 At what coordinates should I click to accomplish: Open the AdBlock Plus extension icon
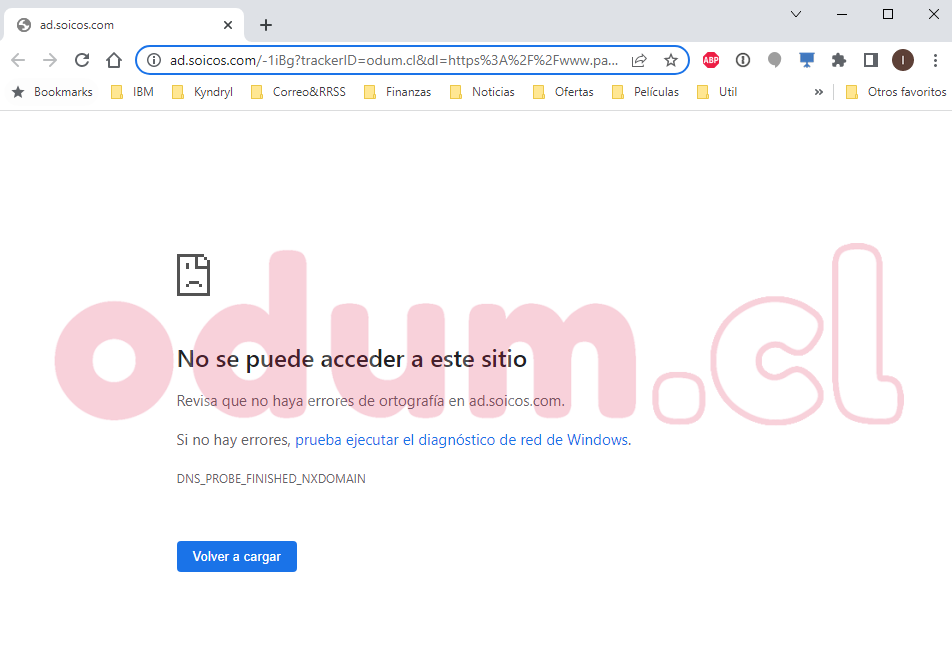tap(711, 60)
